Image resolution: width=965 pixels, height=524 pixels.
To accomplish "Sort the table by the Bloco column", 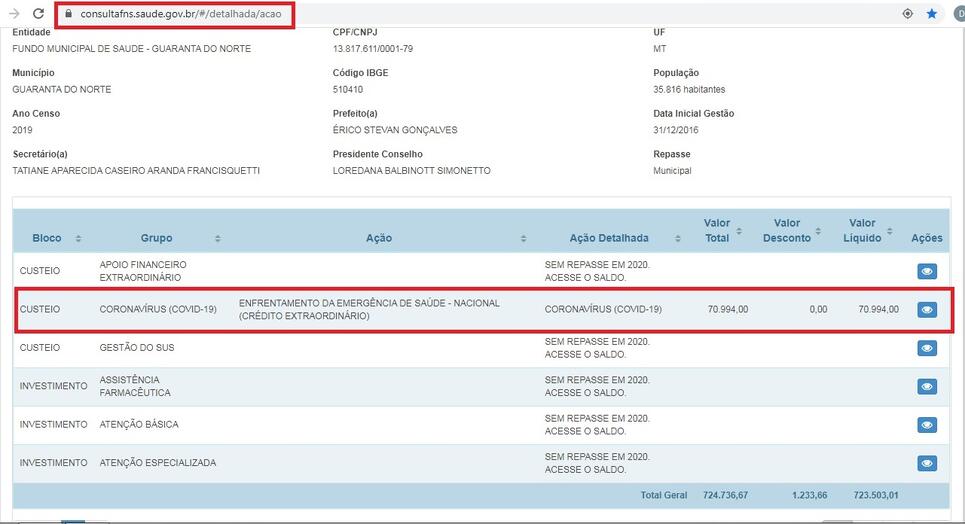I will (x=78, y=238).
